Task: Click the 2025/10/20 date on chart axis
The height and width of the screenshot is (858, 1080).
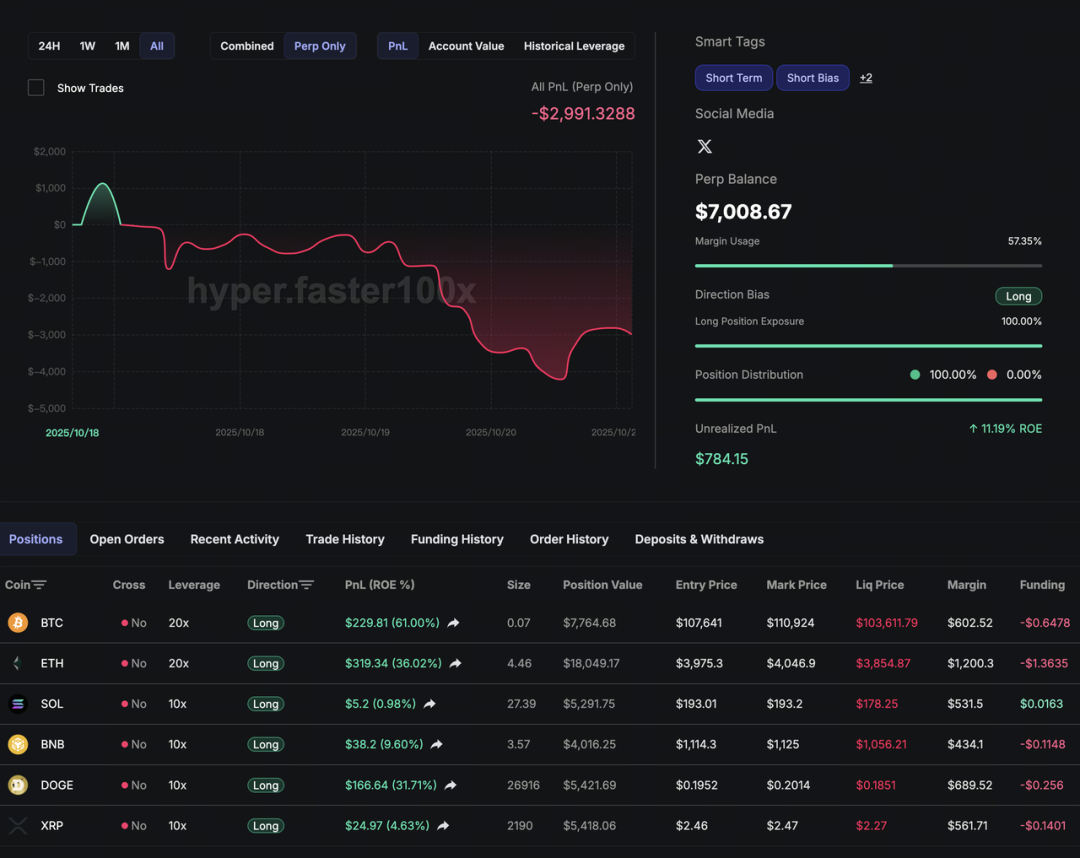Action: coord(491,433)
